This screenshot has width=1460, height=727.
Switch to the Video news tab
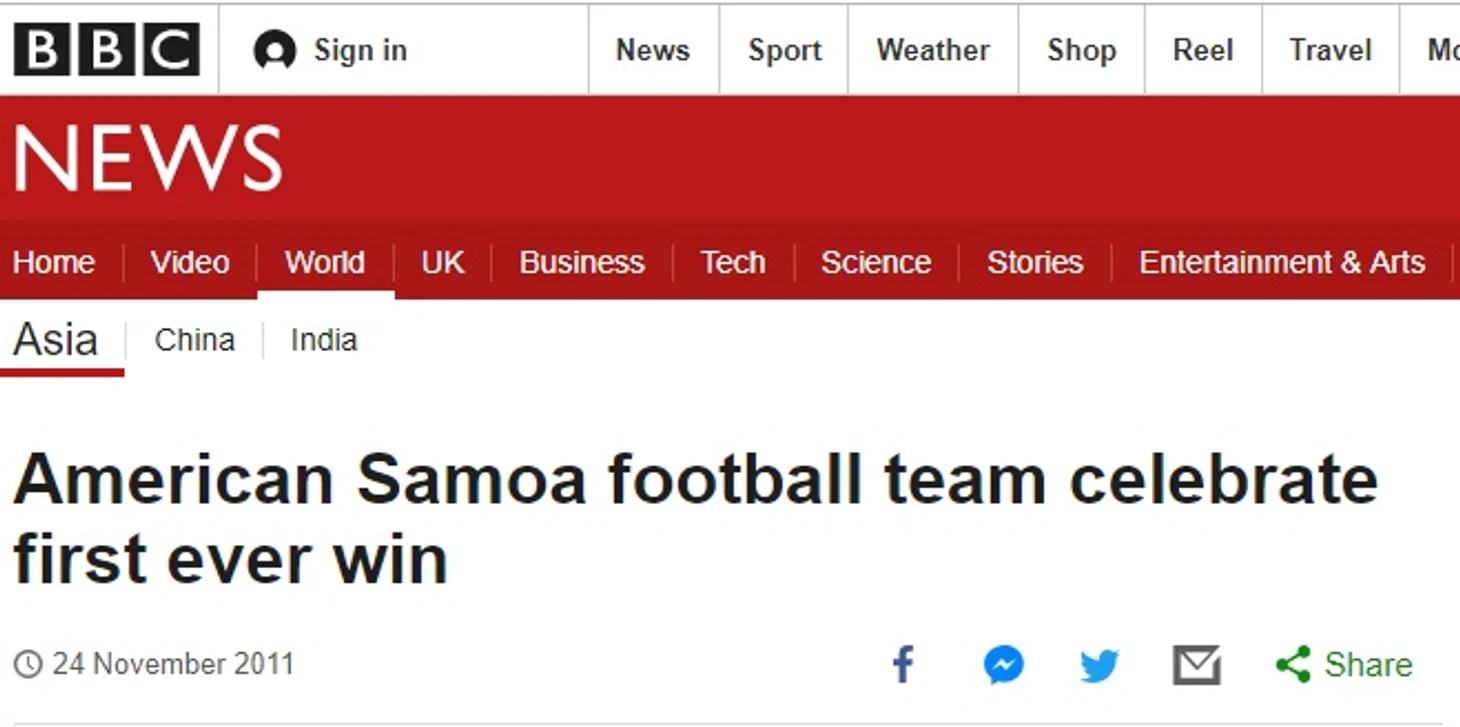[x=190, y=262]
